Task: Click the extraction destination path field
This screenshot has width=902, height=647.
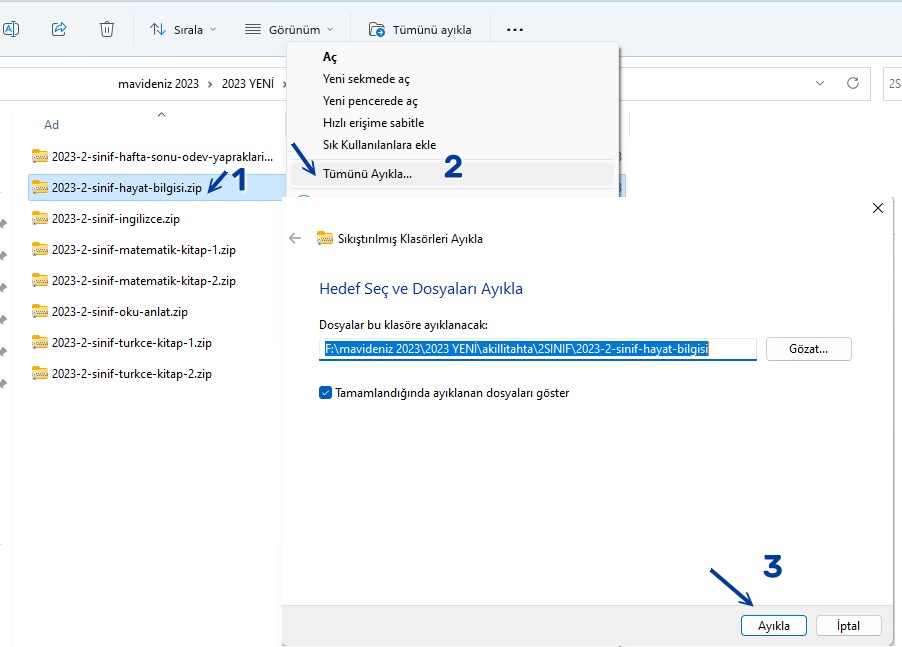Action: click(537, 349)
